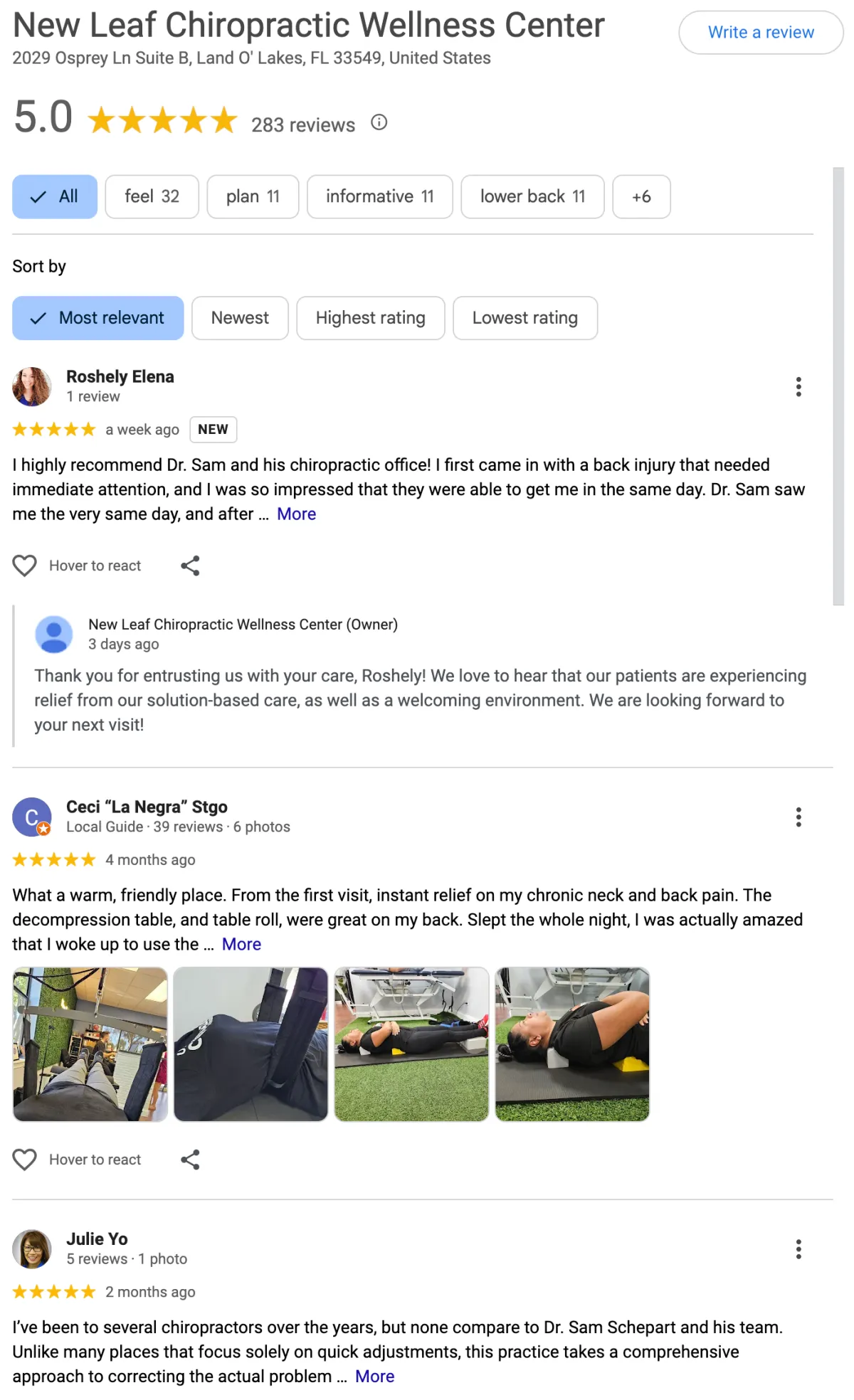The height and width of the screenshot is (1400, 854).
Task: Expand the '+6' additional topic filters
Action: pyautogui.click(x=641, y=196)
